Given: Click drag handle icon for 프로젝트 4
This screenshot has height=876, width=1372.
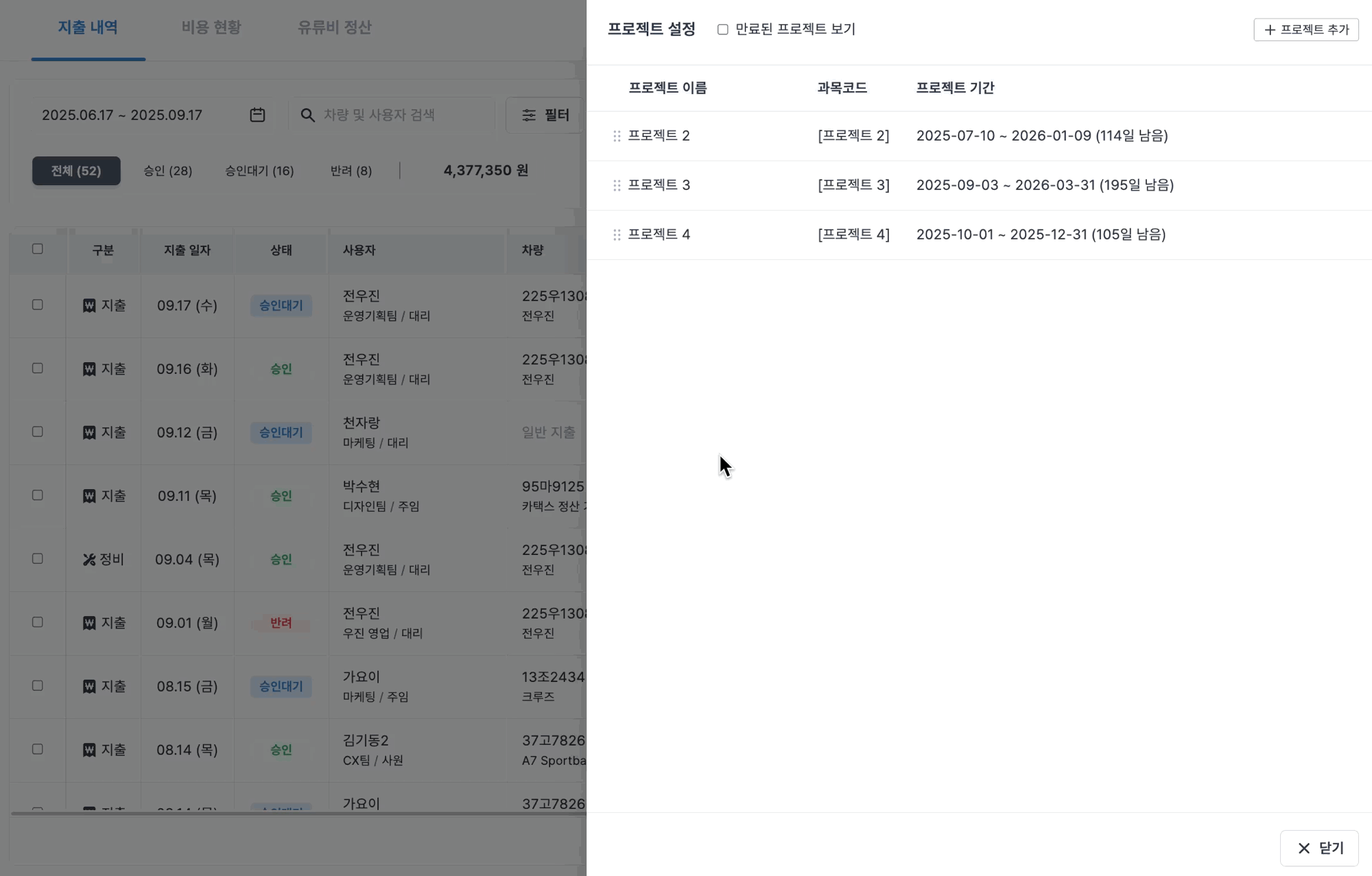Looking at the screenshot, I should tap(617, 235).
